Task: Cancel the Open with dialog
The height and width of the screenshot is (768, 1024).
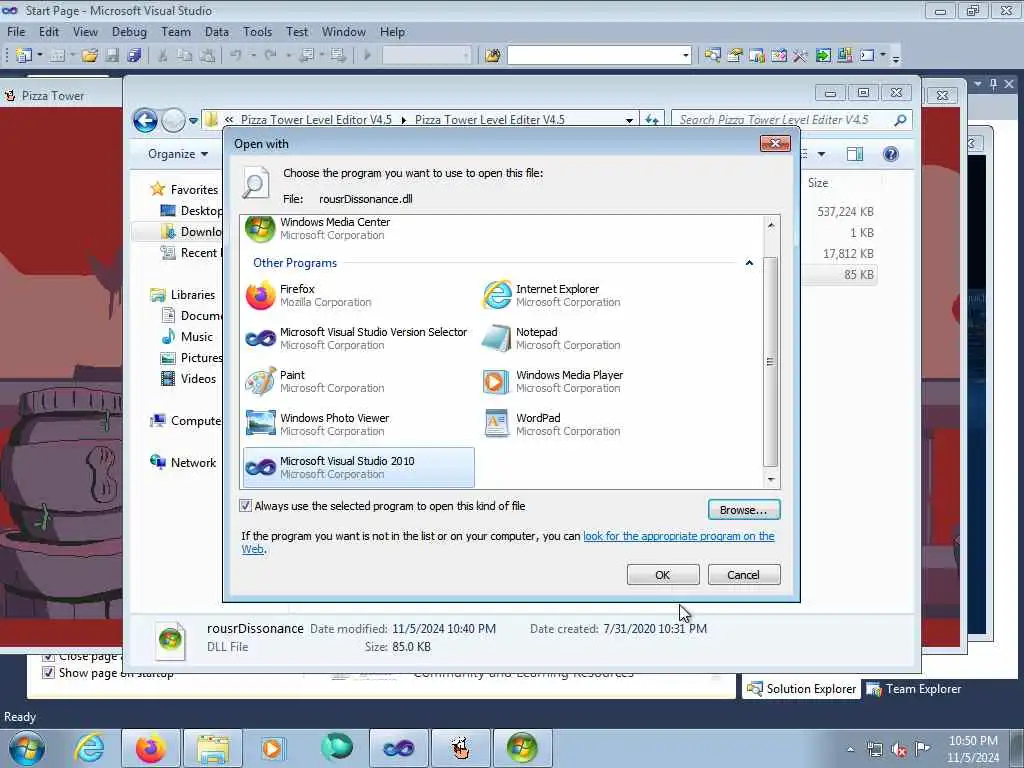Action: click(744, 575)
